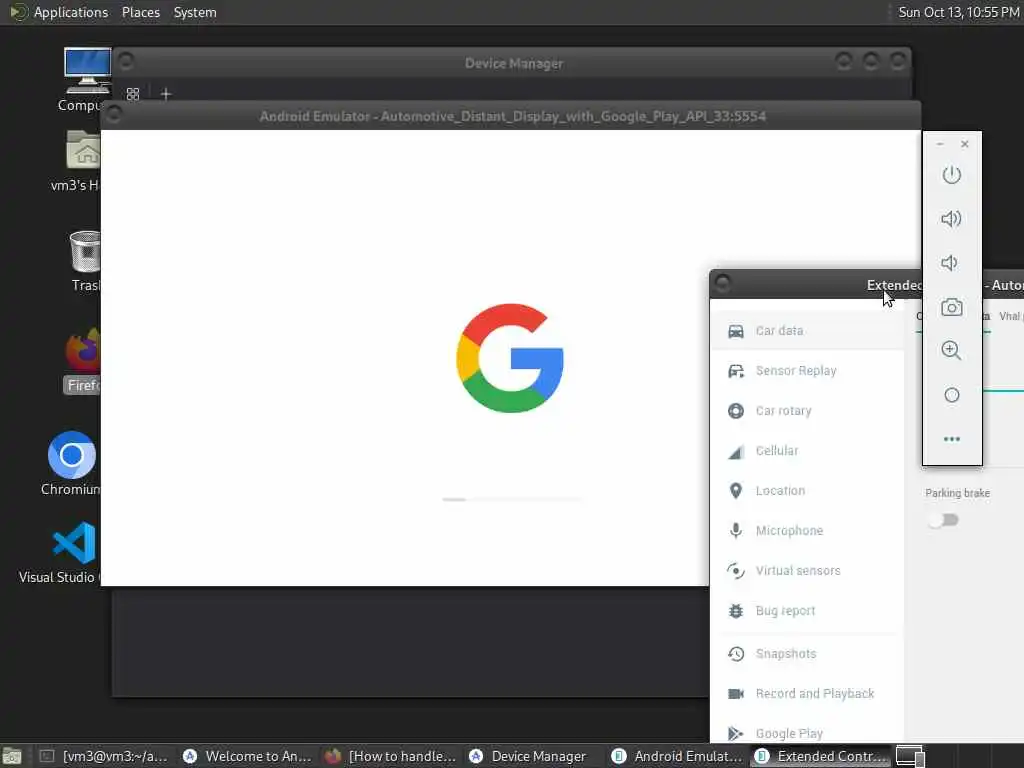Switch to the Vhal tab
Image resolution: width=1024 pixels, height=768 pixels.
pyautogui.click(x=1010, y=317)
